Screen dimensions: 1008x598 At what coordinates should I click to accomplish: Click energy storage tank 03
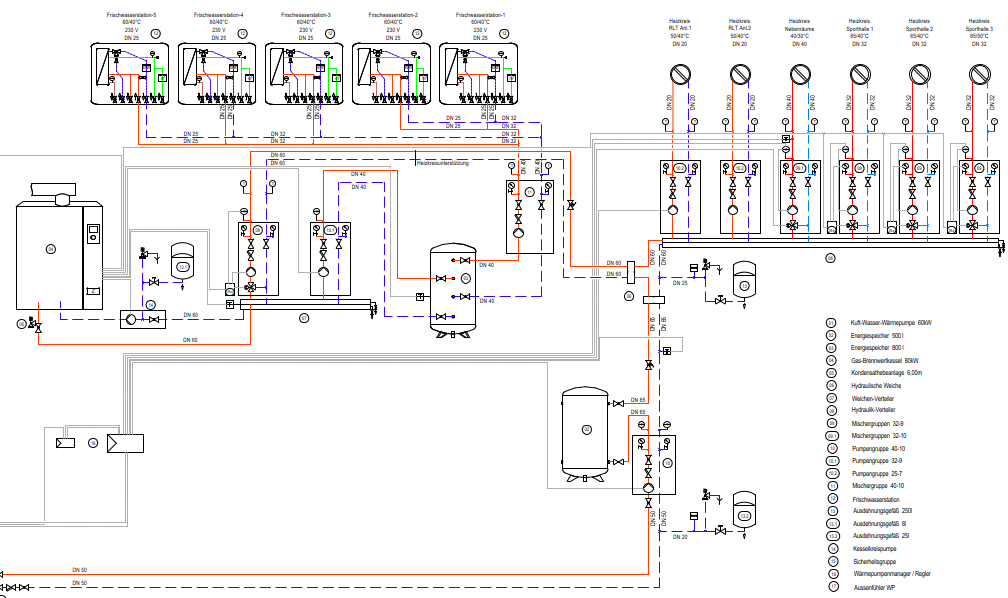tap(453, 289)
